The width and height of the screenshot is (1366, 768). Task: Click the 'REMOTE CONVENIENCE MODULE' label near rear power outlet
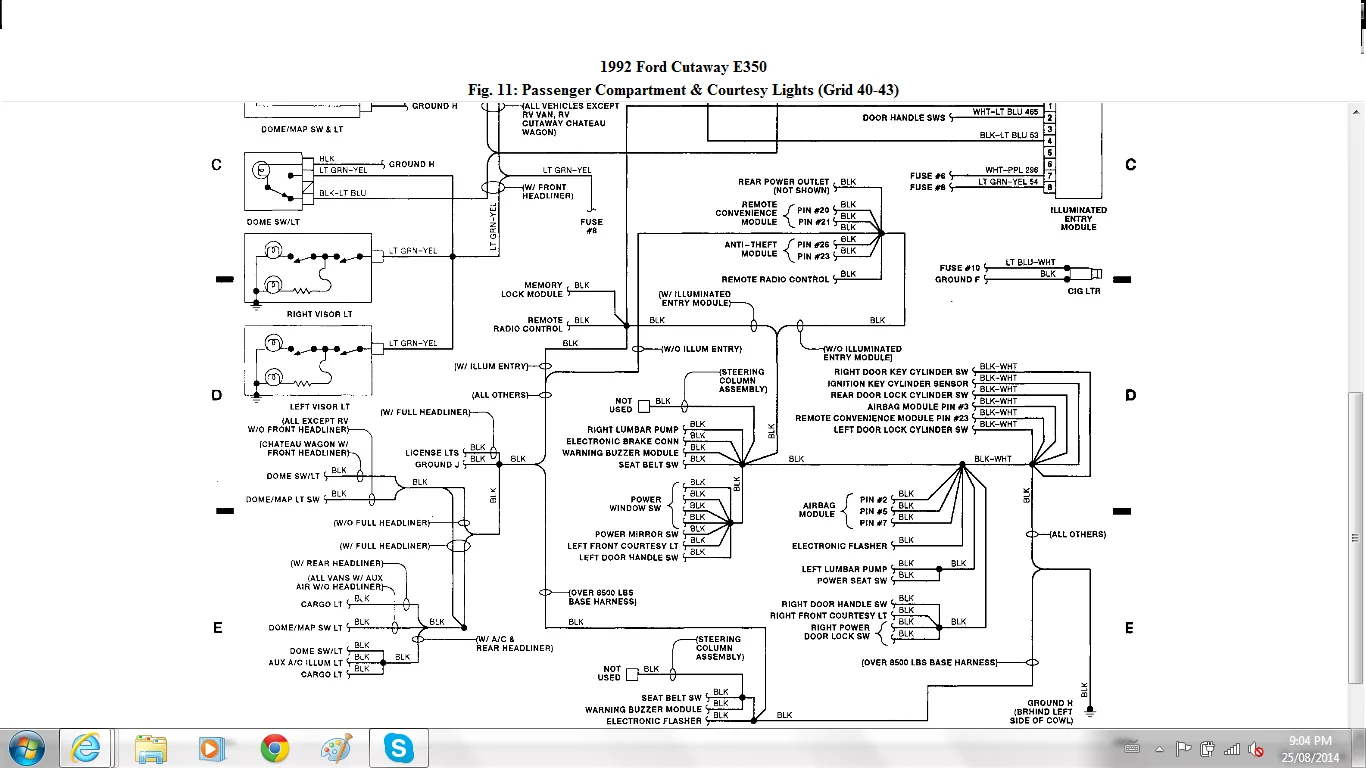click(x=745, y=213)
